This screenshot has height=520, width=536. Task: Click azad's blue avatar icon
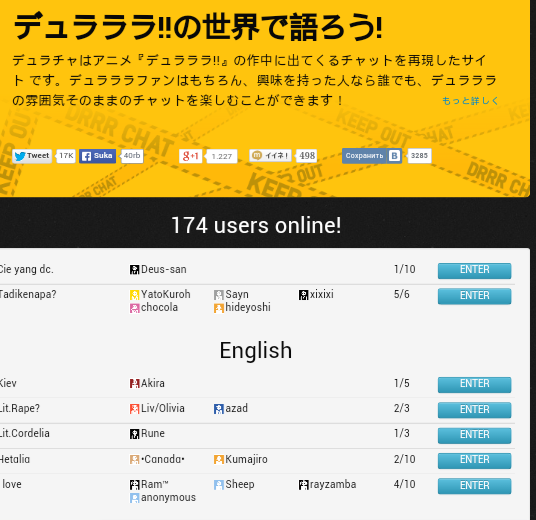tap(219, 409)
